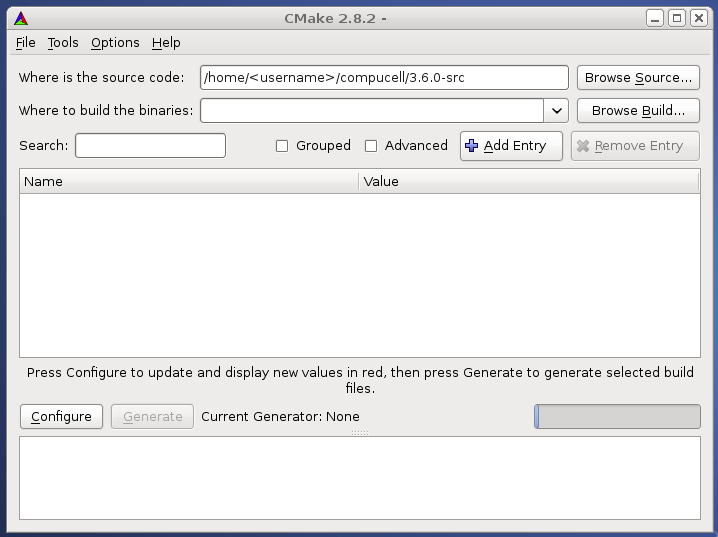Click the CMake logo icon in title bar
The width and height of the screenshot is (718, 537).
pyautogui.click(x=21, y=19)
